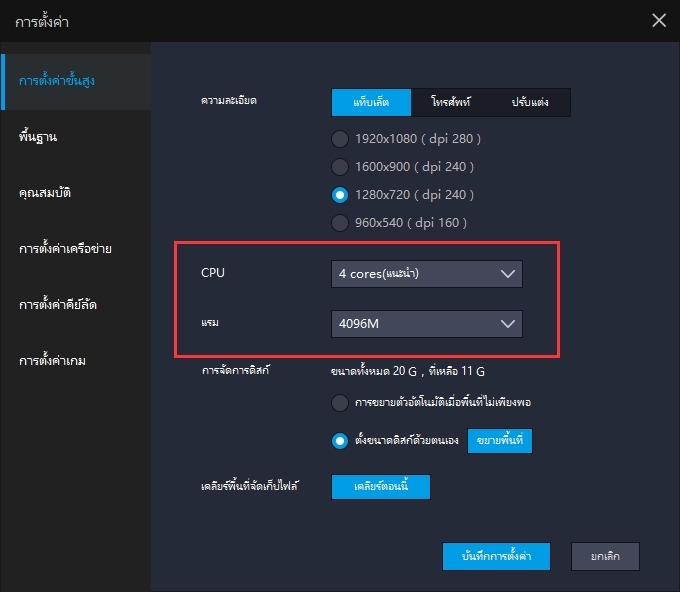Open the การตั้งค่าเกม game settings section
This screenshot has width=680, height=592.
pyautogui.click(x=58, y=360)
